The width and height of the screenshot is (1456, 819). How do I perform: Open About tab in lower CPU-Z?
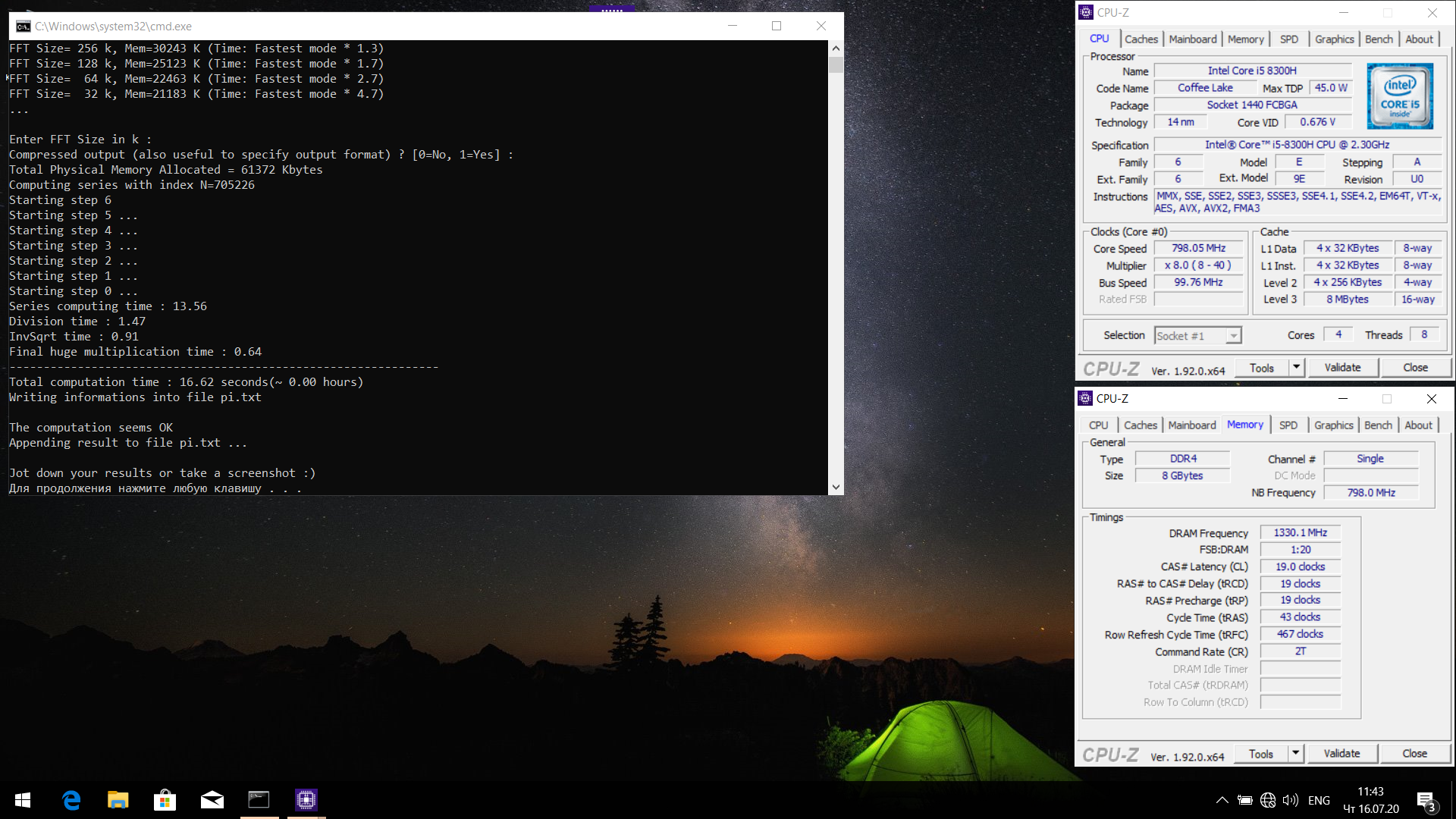click(x=1418, y=425)
